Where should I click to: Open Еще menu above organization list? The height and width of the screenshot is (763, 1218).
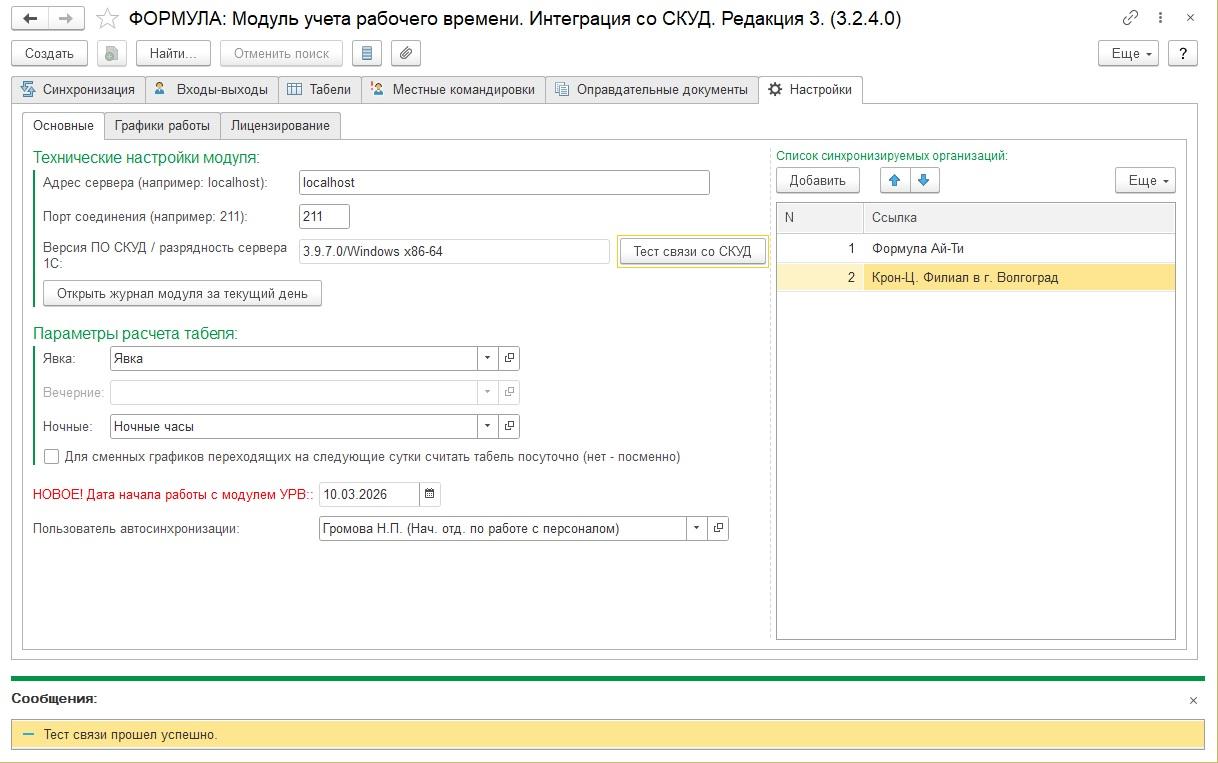click(x=1145, y=180)
